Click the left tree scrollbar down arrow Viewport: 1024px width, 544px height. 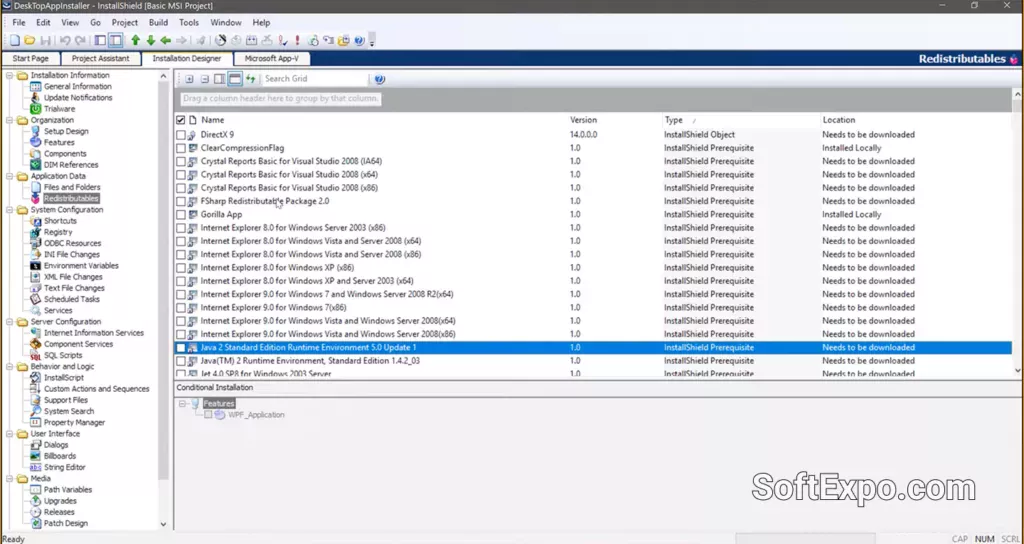point(163,524)
